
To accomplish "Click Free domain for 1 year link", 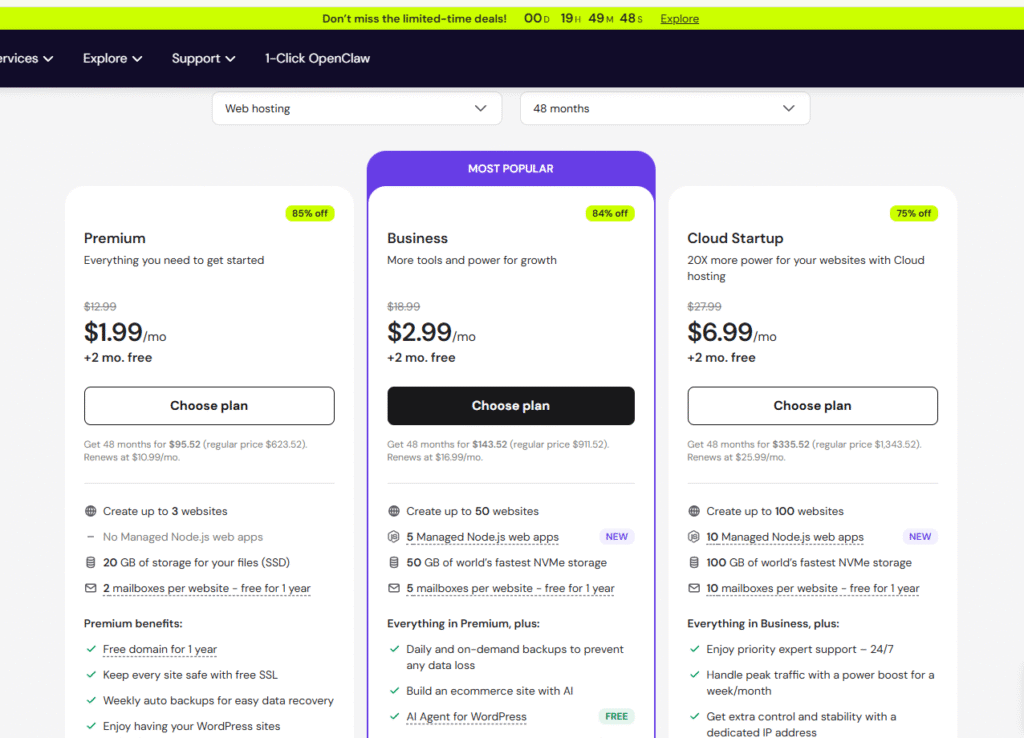I will [160, 650].
